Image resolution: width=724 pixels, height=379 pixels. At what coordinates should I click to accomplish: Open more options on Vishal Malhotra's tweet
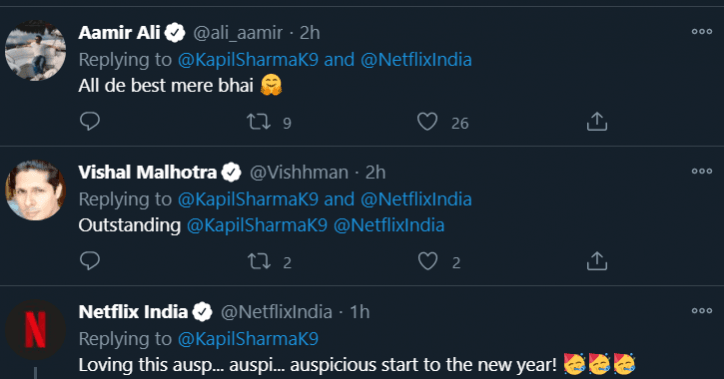[701, 171]
